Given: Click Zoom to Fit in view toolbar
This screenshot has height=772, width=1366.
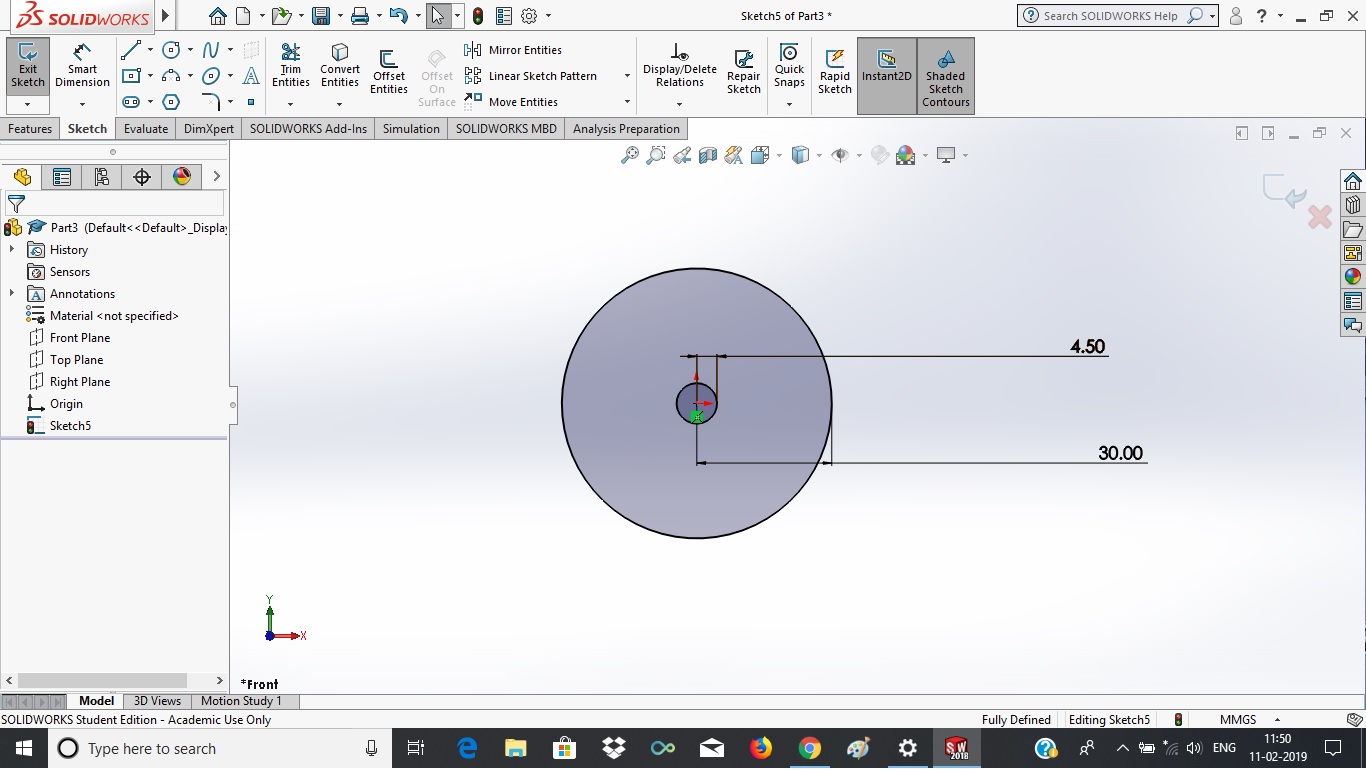Looking at the screenshot, I should pyautogui.click(x=630, y=155).
